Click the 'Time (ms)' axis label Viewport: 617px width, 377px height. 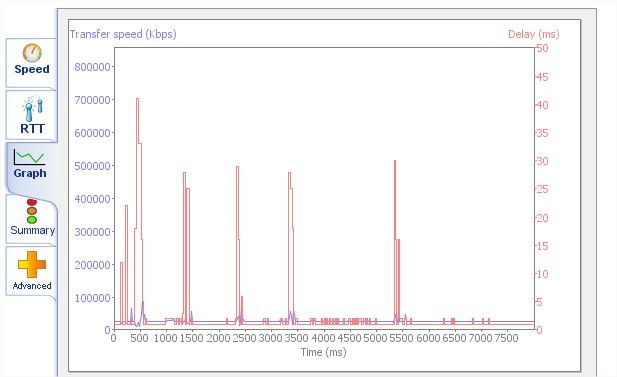click(x=323, y=352)
